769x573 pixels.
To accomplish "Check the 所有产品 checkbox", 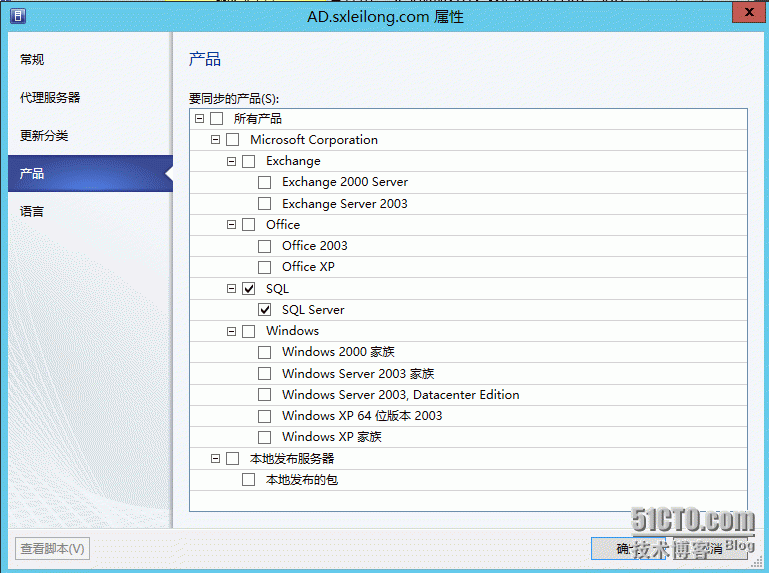I will tap(216, 119).
